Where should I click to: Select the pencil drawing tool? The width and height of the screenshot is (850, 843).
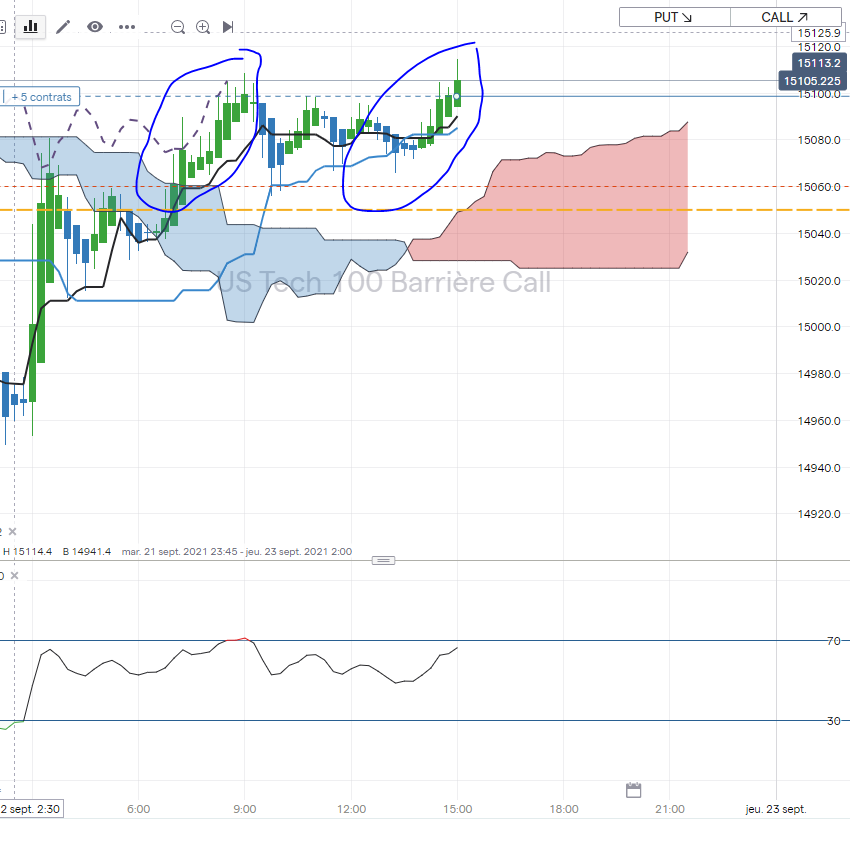click(x=63, y=27)
